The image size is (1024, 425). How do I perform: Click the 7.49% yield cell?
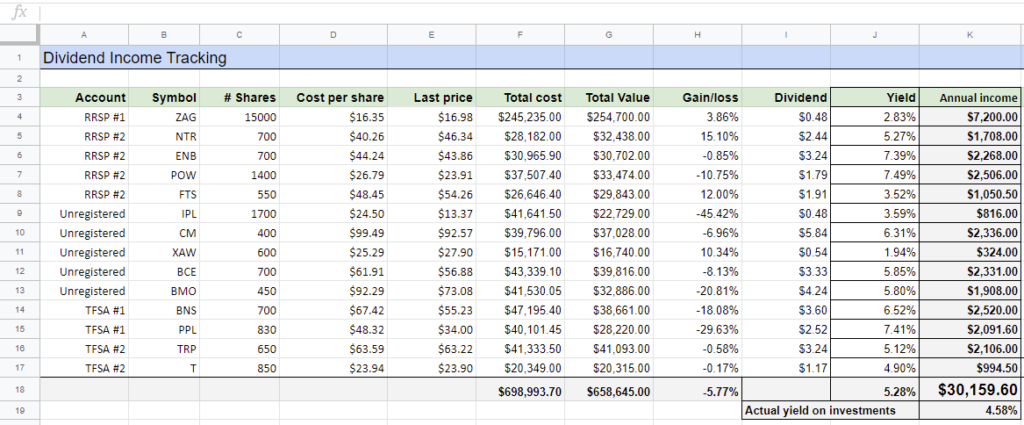875,175
